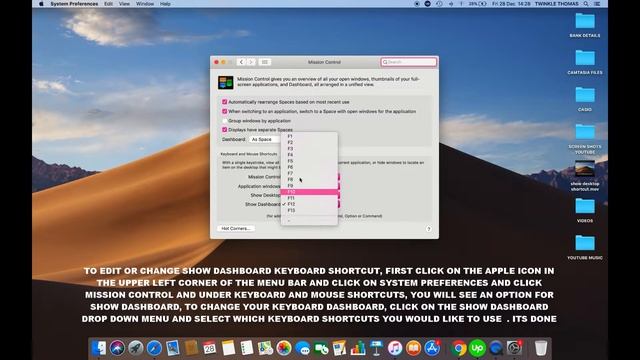The height and width of the screenshot is (360, 640).
Task: Toggle When switching to an application checkbox
Action: [224, 111]
